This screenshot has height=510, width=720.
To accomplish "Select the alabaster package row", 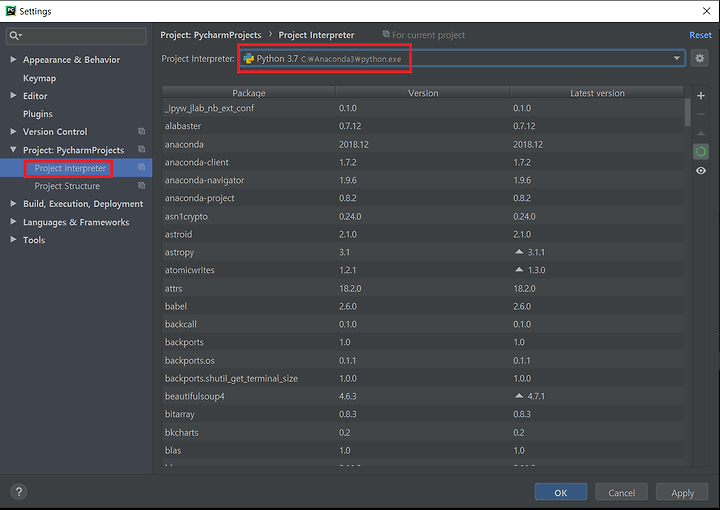I will coord(423,126).
